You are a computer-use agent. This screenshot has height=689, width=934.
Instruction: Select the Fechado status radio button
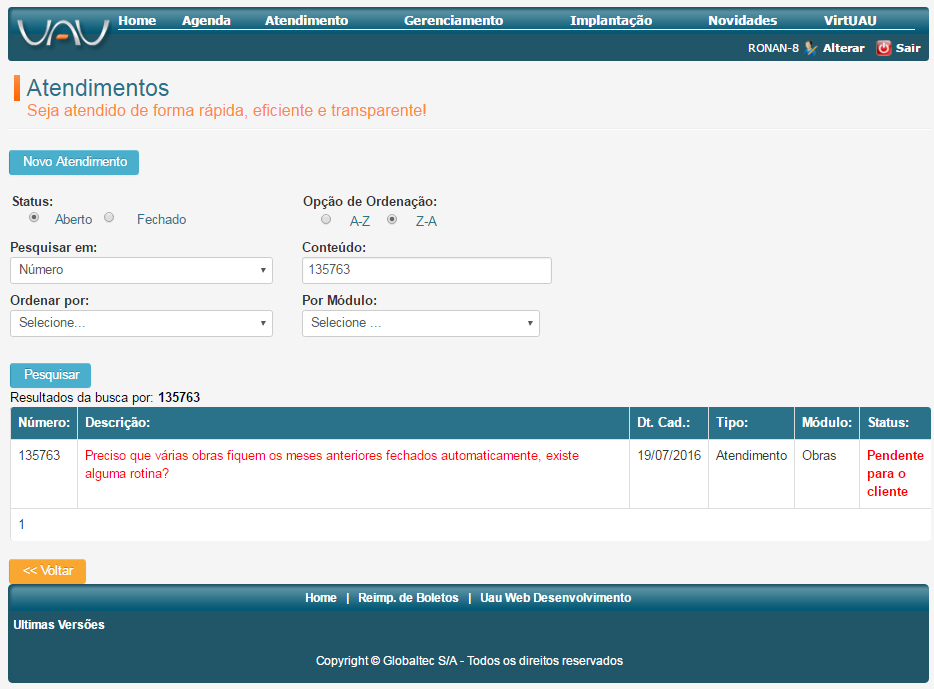click(x=110, y=218)
